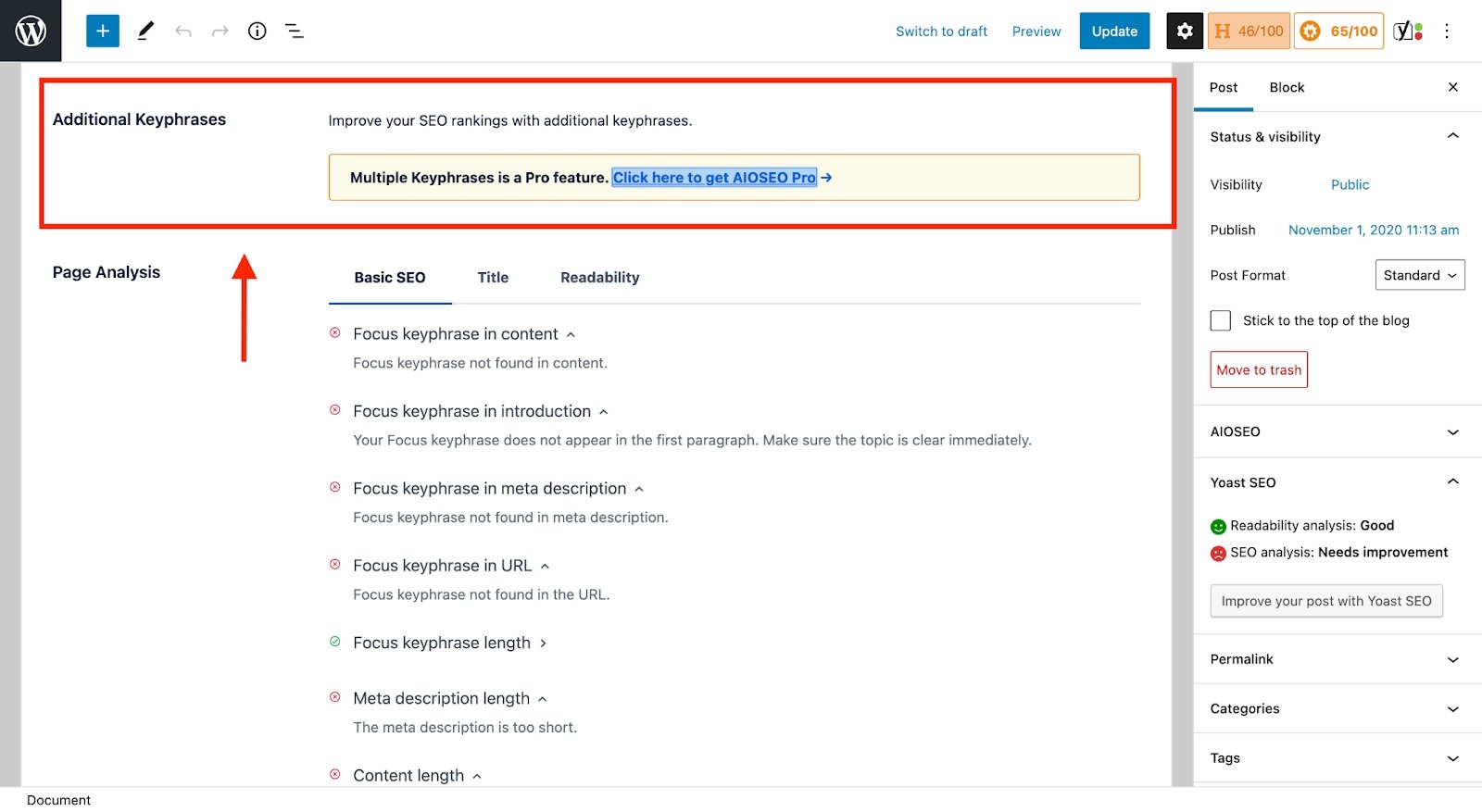Screen dimensions: 1482x812
Task: Toggle the settings gear panel
Action: 1184,31
